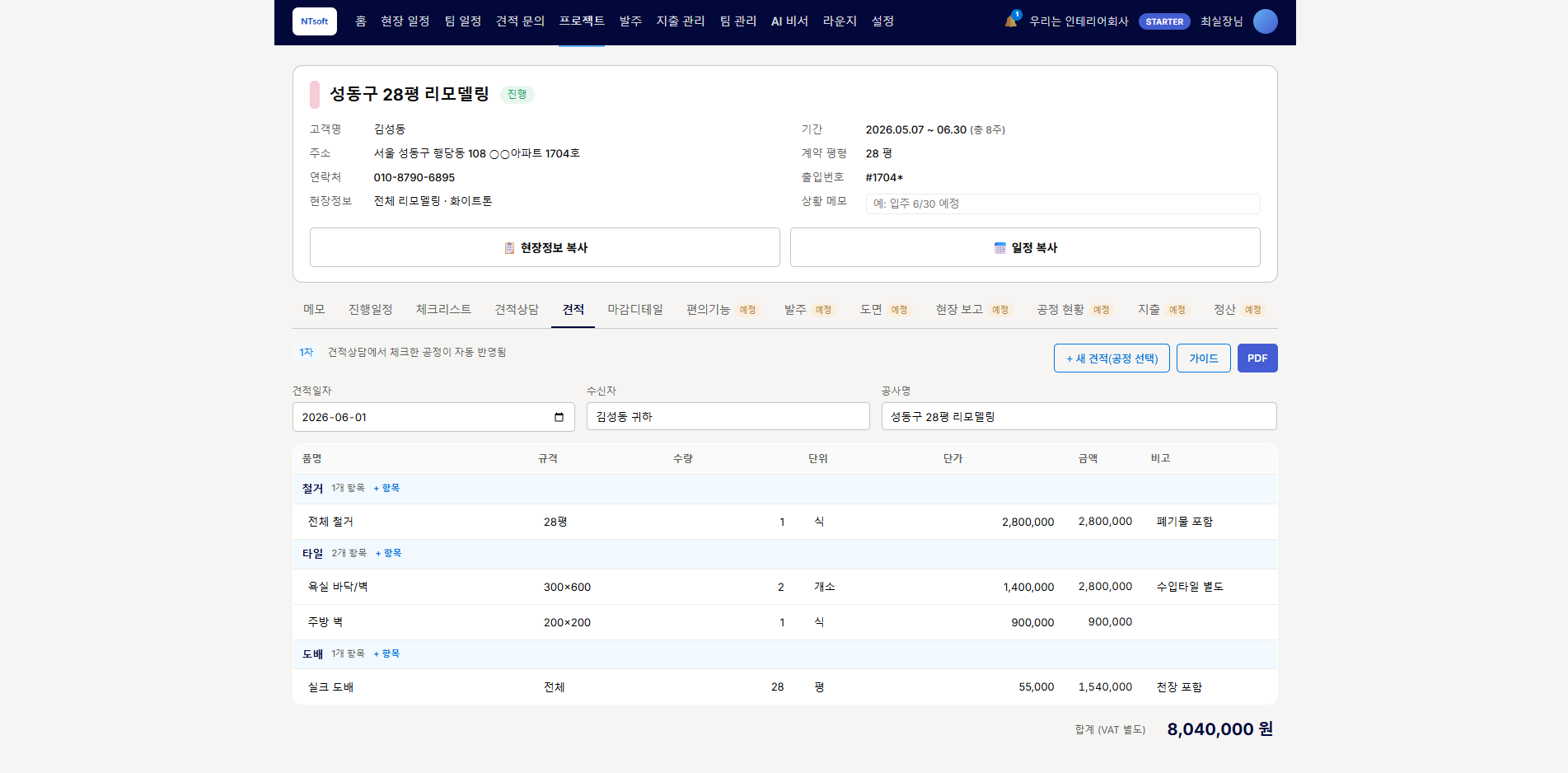Select the 견적 tab
1568x773 pixels.
[573, 310]
